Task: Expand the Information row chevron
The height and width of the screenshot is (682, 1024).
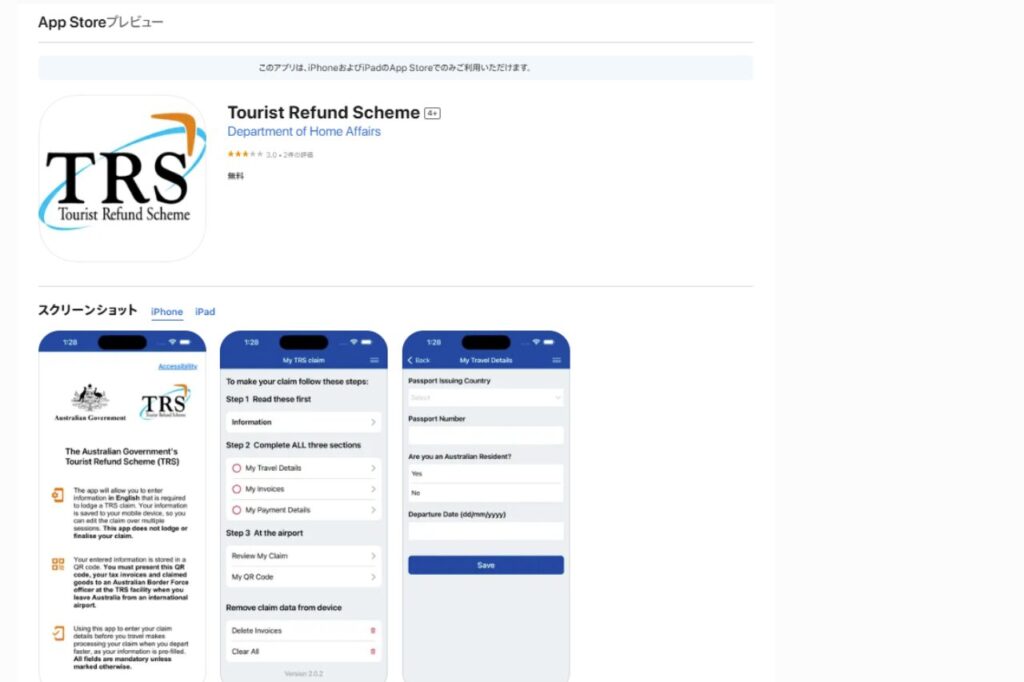Action: pyautogui.click(x=373, y=422)
